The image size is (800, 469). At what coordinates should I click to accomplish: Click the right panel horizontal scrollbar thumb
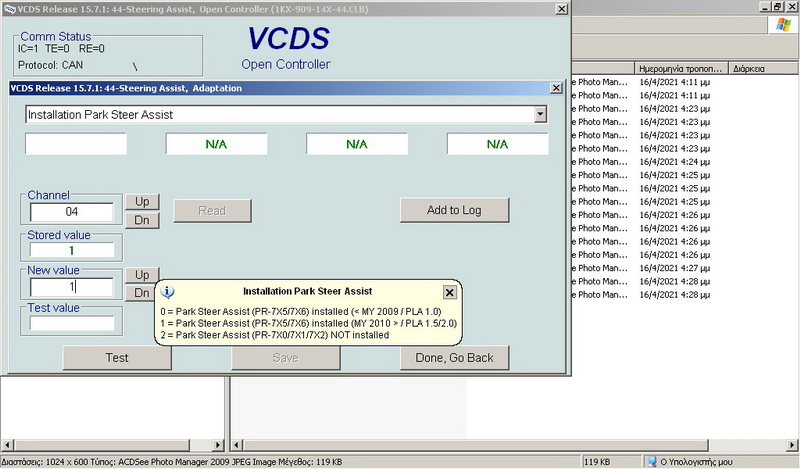point(475,445)
